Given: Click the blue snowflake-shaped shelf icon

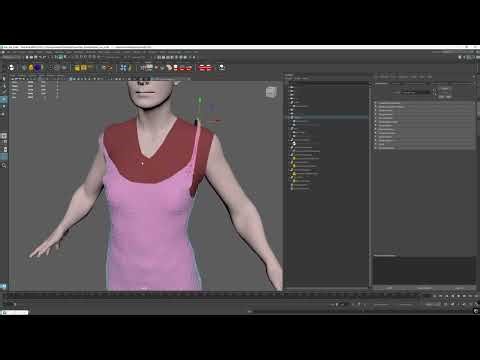Looking at the screenshot, I should pos(123,68).
